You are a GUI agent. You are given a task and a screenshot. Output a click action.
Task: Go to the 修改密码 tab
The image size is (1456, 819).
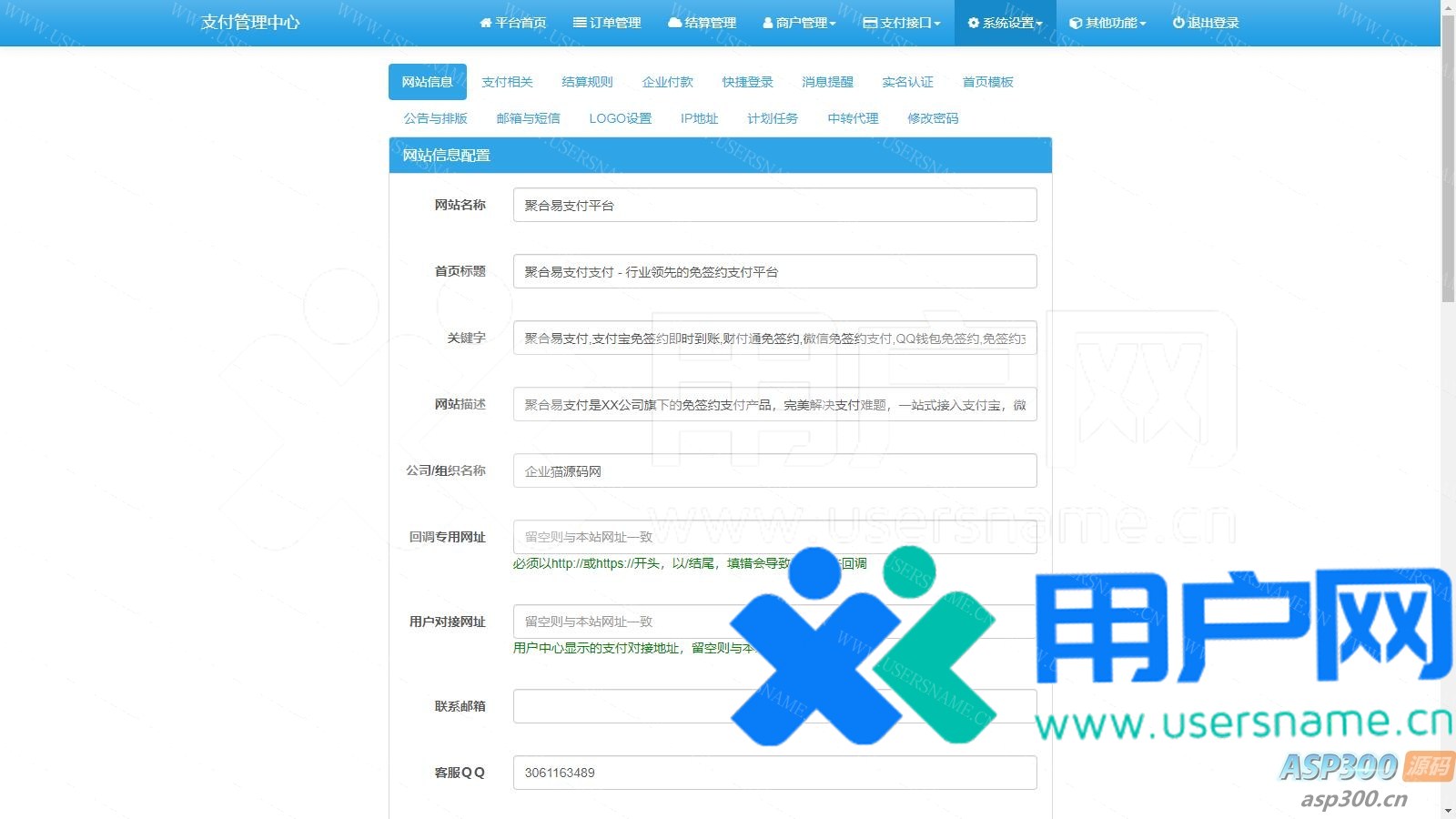point(933,118)
